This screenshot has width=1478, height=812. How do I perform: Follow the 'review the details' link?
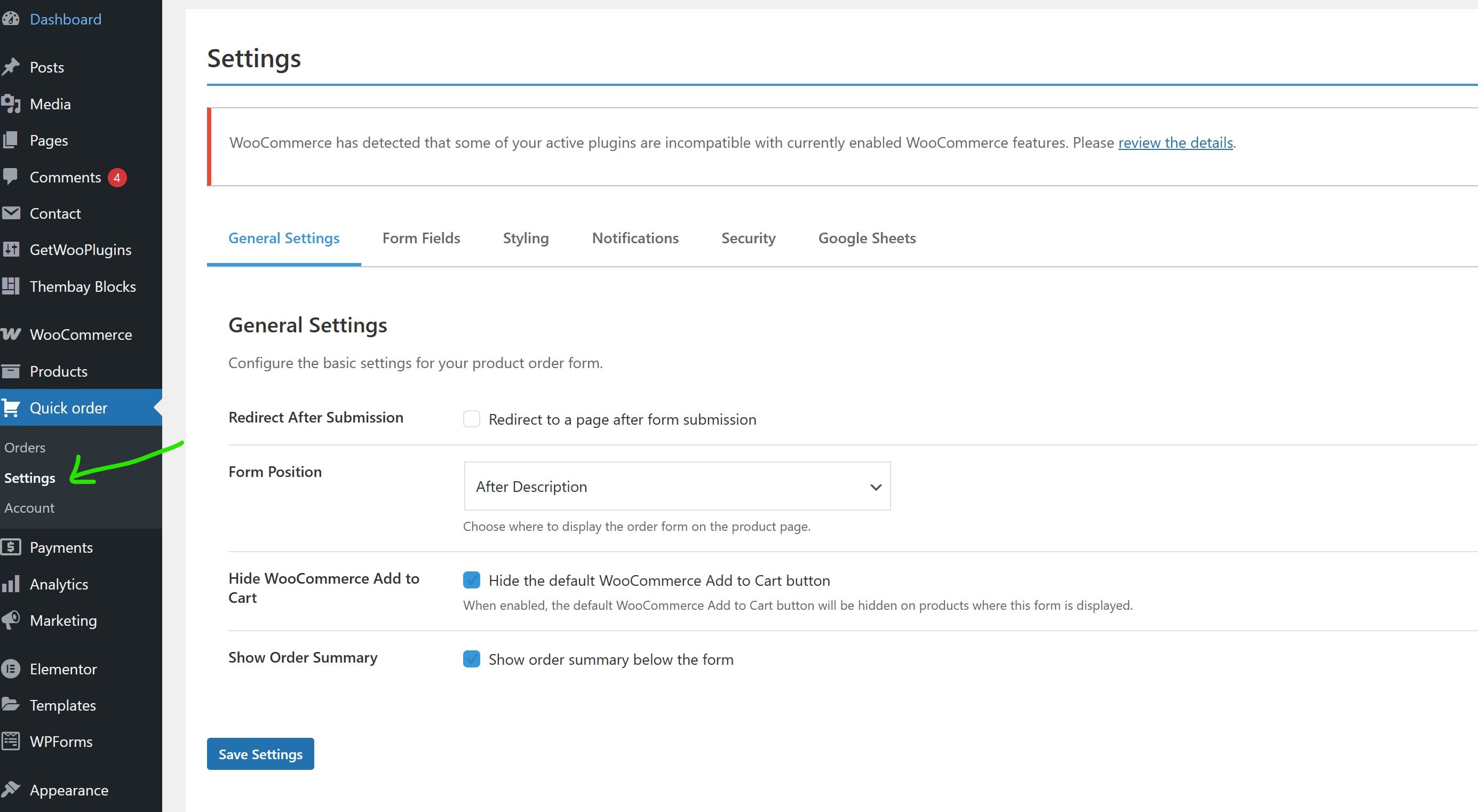coord(1175,142)
